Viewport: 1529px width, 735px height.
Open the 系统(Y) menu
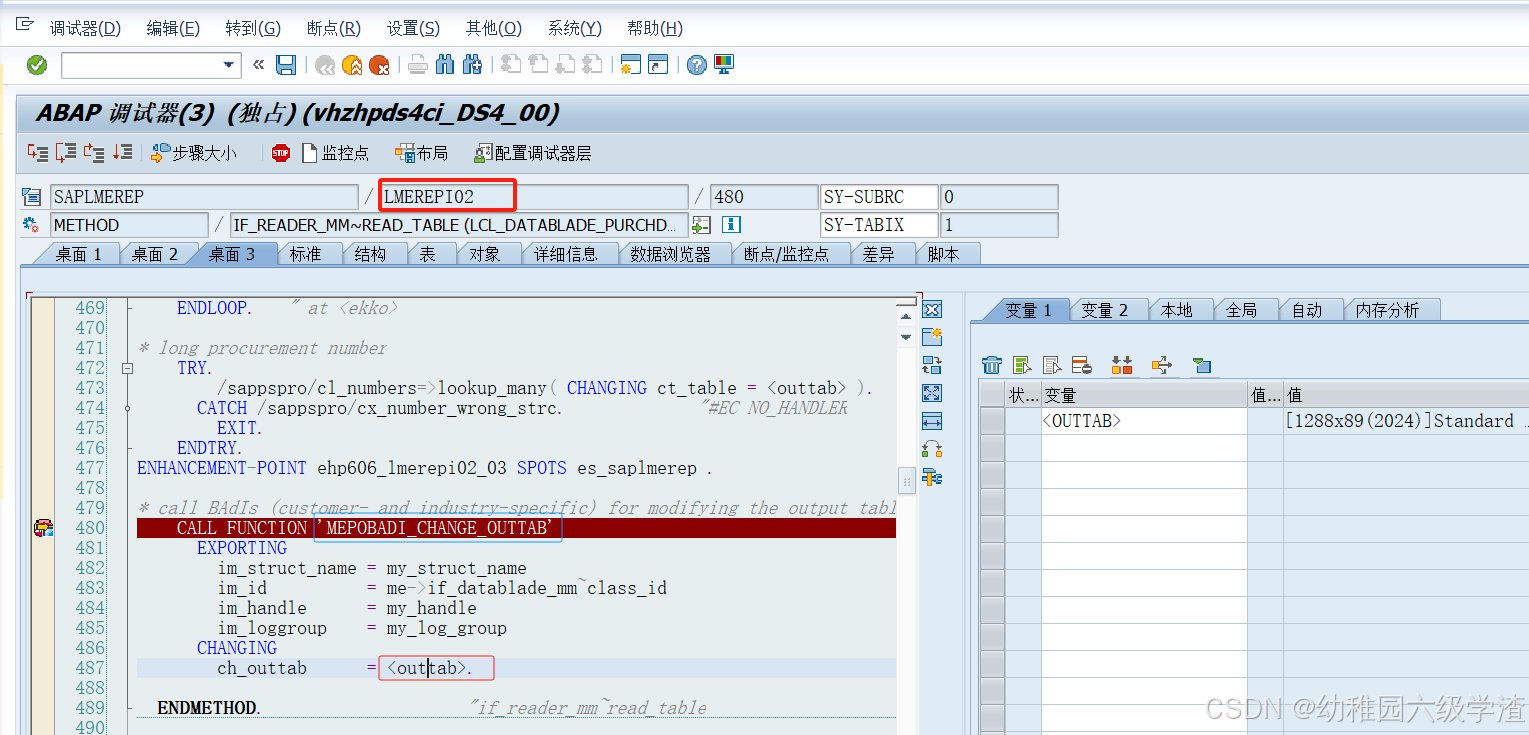tap(574, 28)
